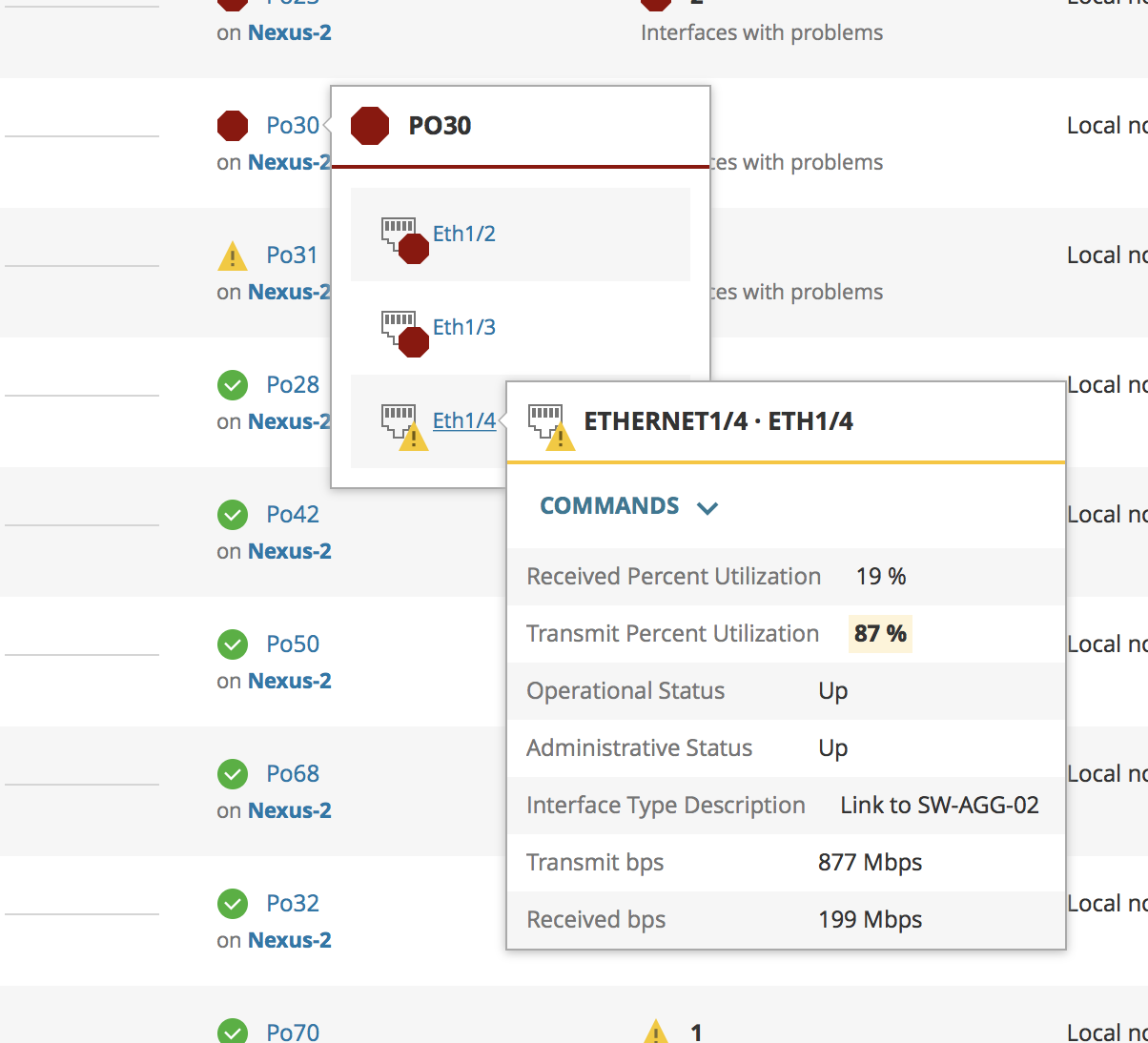Open the Po32 port channel link

click(293, 904)
